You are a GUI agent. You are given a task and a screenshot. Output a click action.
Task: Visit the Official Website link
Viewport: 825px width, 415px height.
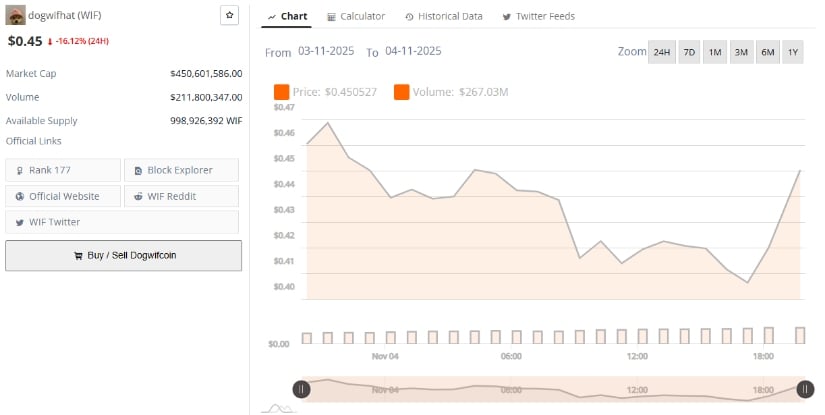62,196
